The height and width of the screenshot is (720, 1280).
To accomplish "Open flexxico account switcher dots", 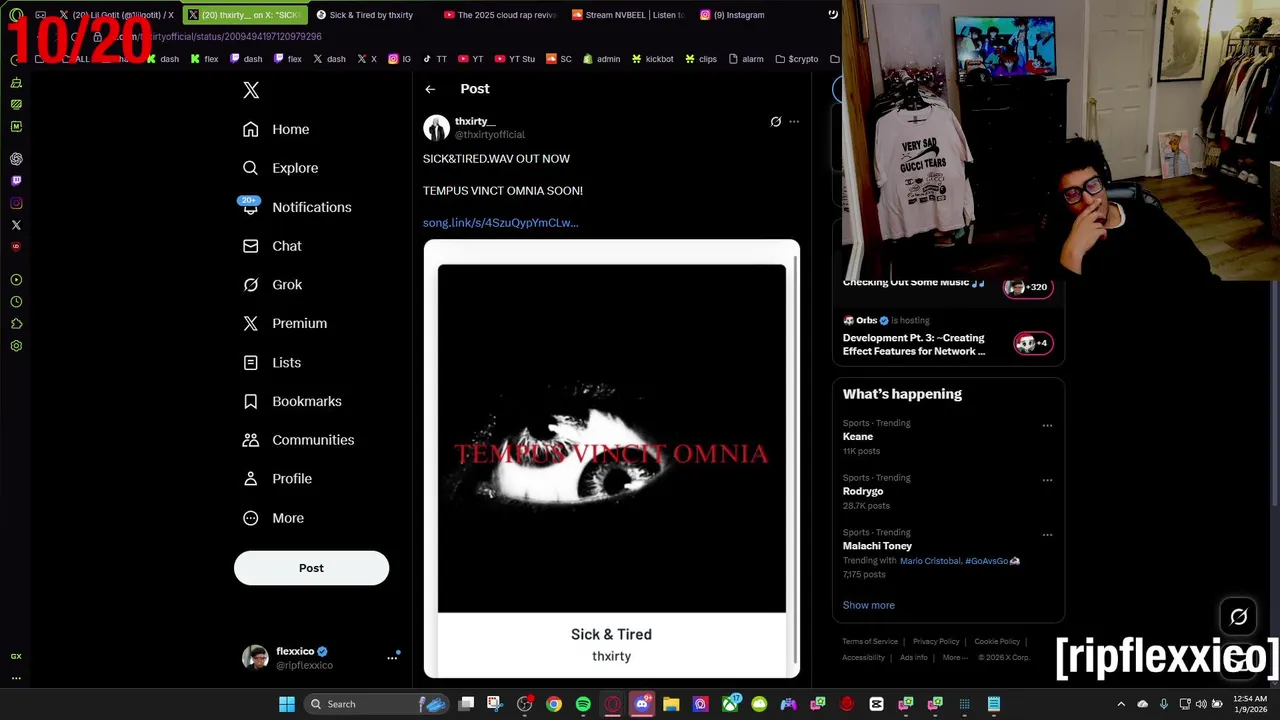I will click(392, 658).
